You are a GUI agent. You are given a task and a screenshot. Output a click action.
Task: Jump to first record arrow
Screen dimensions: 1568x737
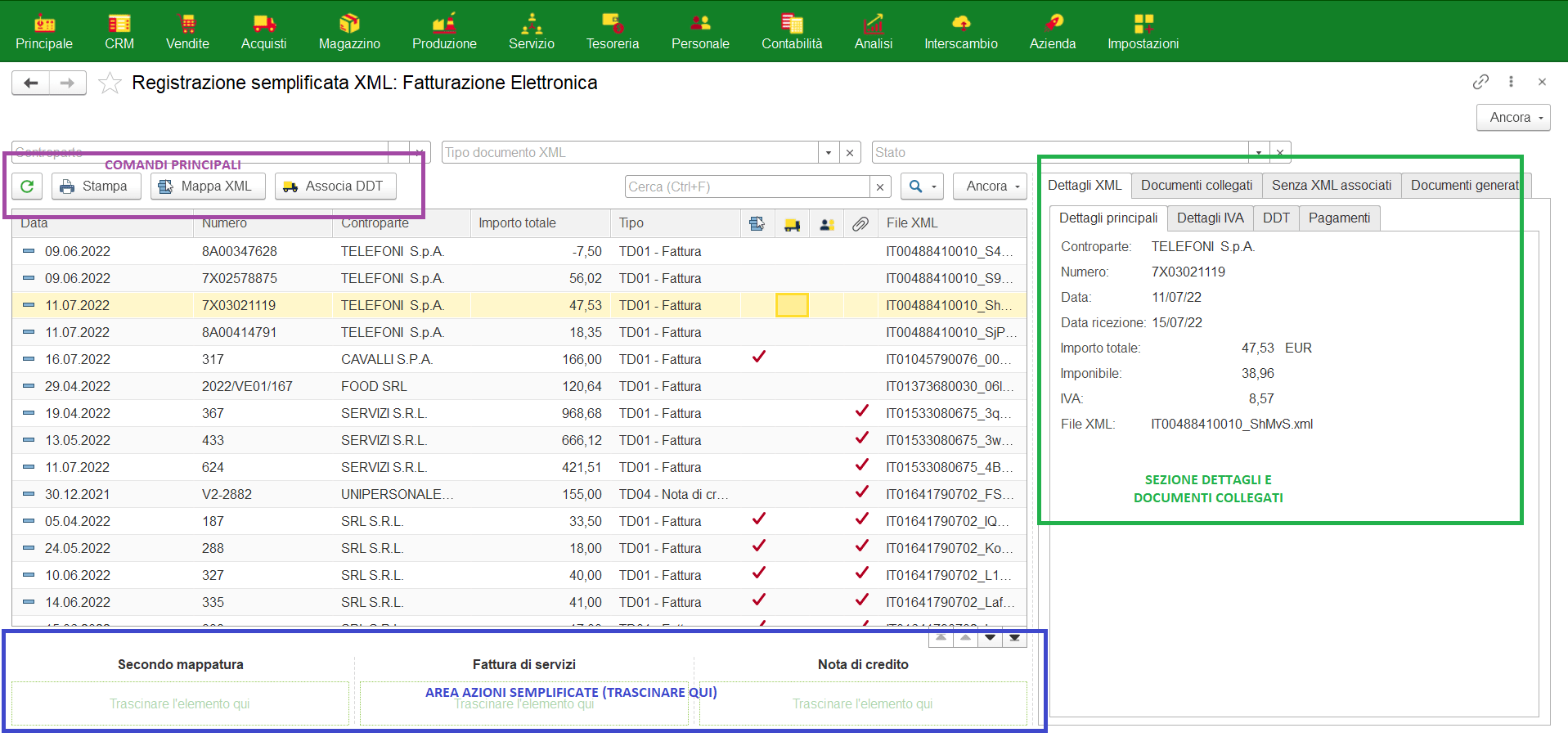941,638
